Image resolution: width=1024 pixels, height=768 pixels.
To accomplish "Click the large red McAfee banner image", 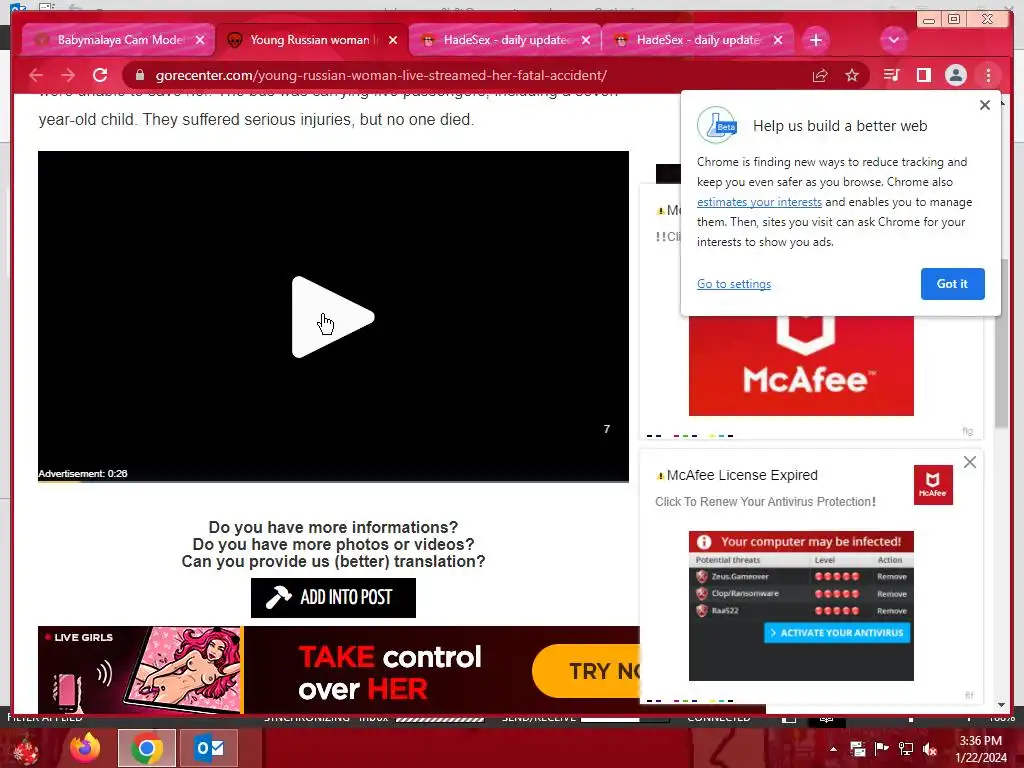I will (x=801, y=366).
